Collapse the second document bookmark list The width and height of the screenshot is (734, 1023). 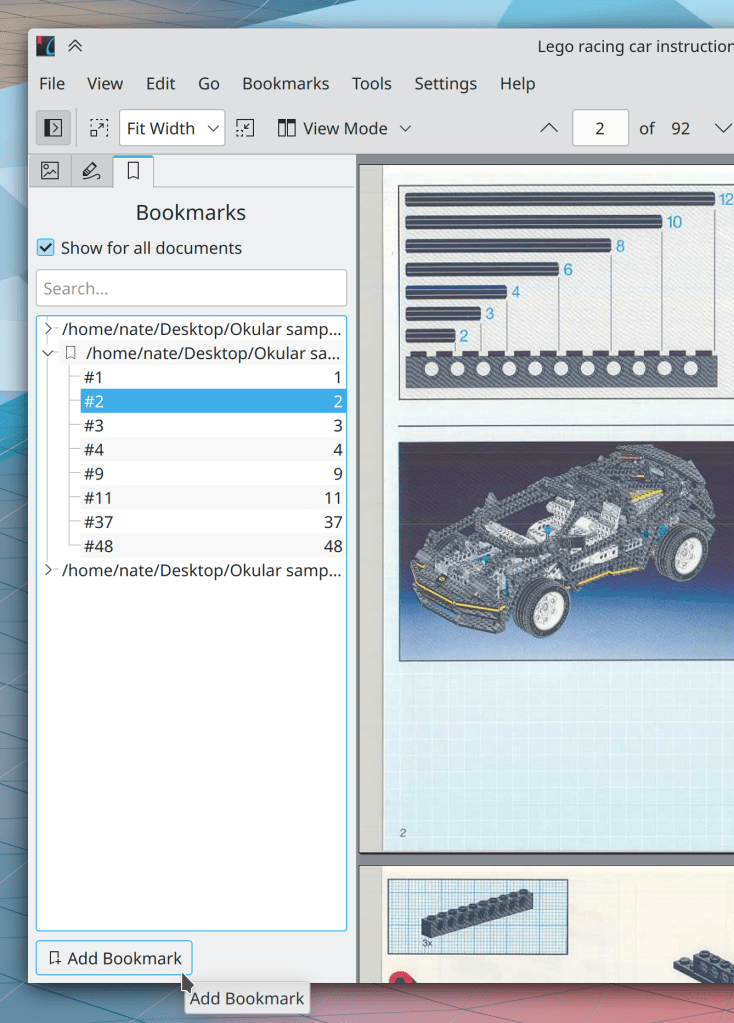[x=48, y=353]
